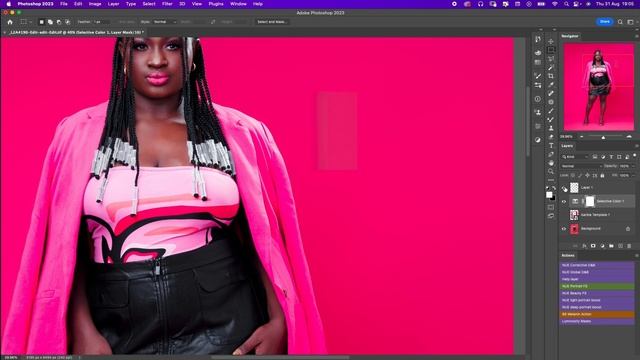
Task: Open Layers panel menu
Action: coord(636,146)
